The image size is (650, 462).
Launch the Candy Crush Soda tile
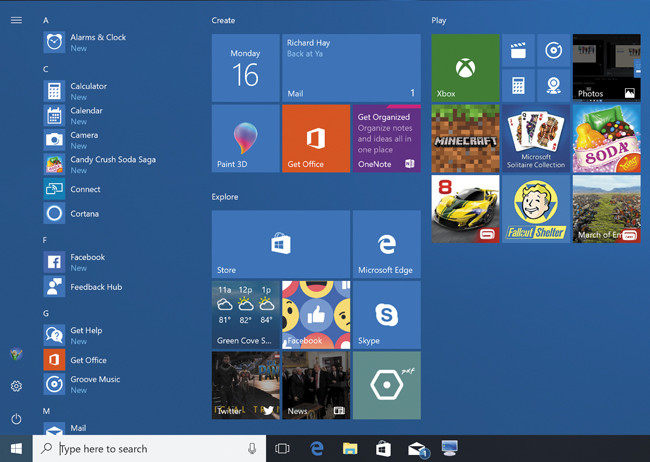pos(606,139)
